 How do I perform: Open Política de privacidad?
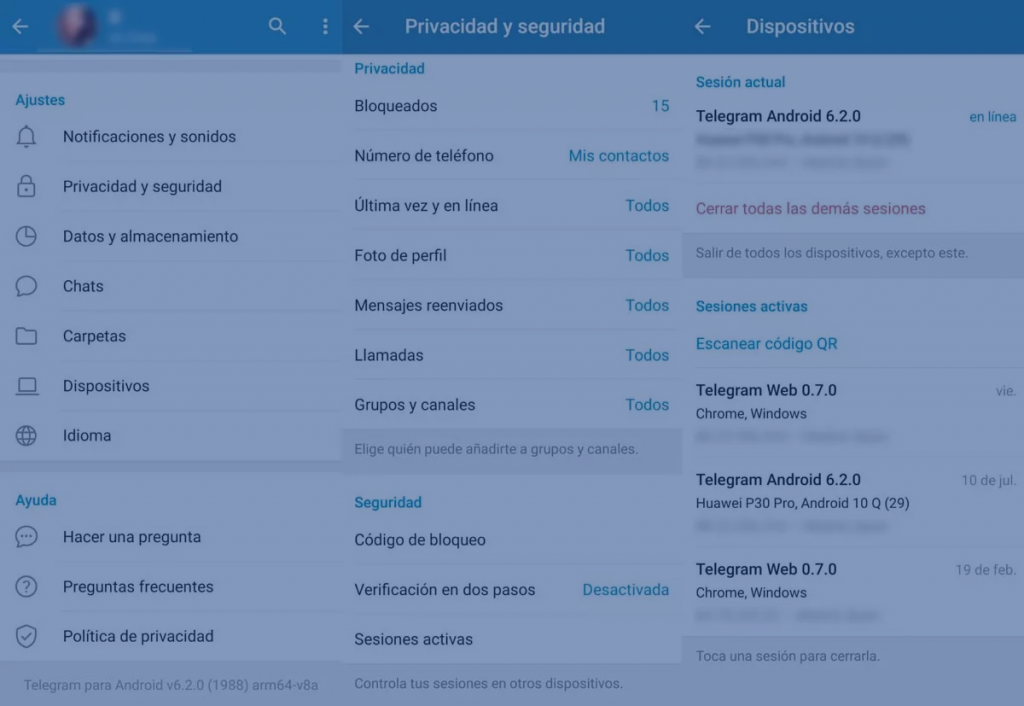coord(138,636)
